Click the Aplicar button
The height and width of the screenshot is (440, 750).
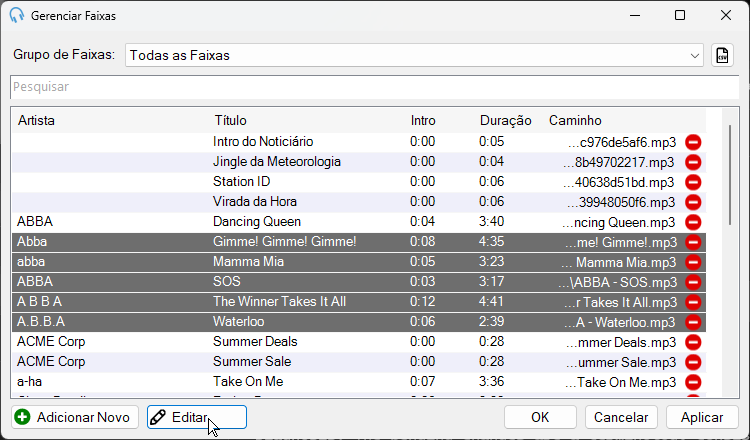click(x=702, y=417)
